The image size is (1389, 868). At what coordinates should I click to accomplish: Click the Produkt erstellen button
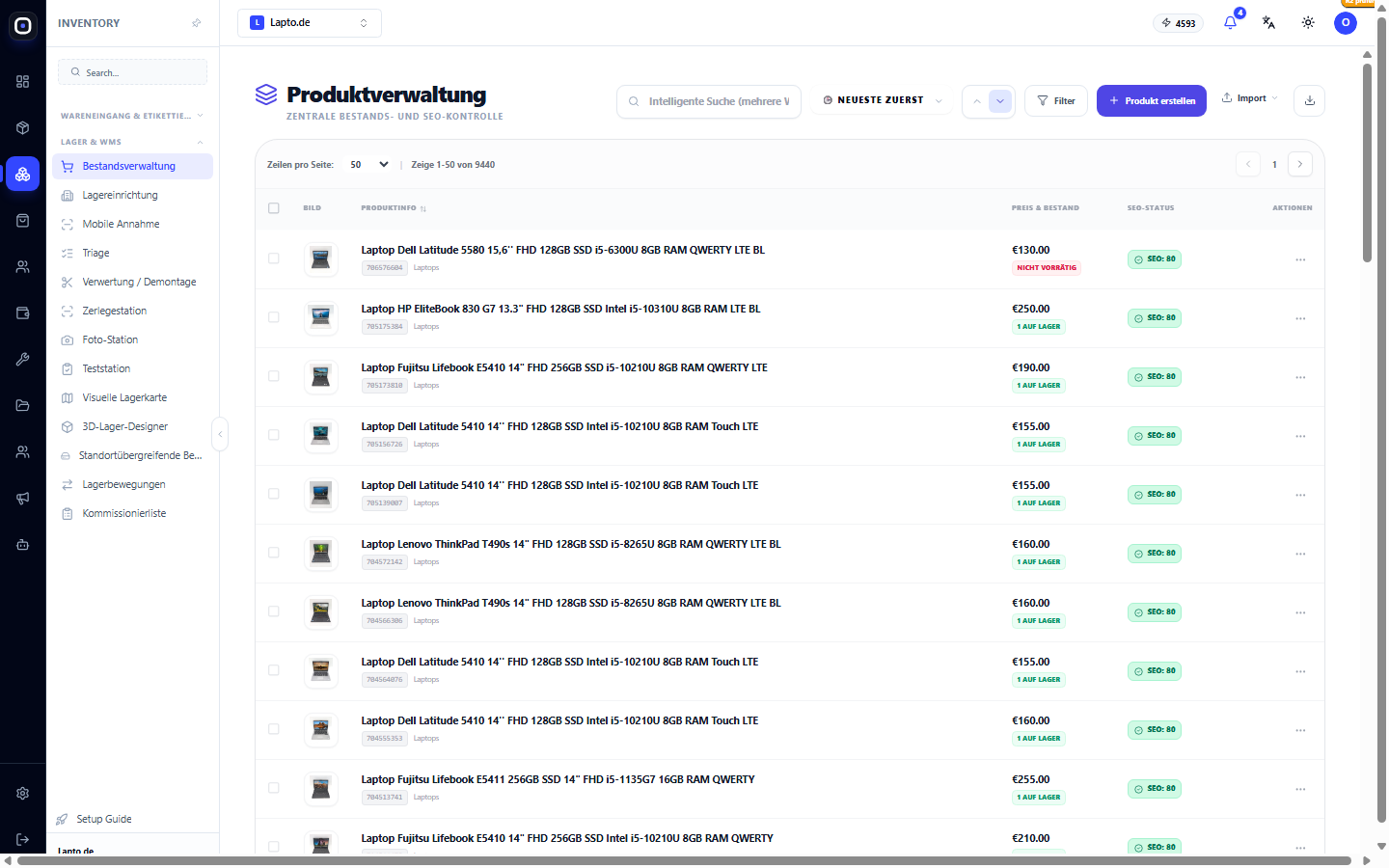coord(1152,100)
